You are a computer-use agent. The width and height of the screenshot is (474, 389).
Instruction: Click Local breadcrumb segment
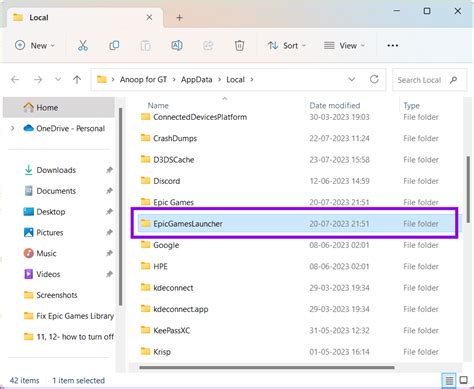[235, 80]
